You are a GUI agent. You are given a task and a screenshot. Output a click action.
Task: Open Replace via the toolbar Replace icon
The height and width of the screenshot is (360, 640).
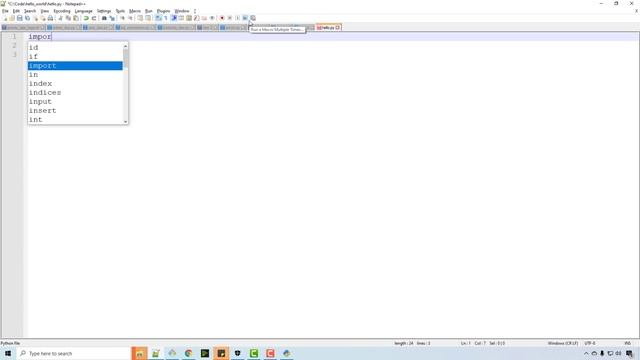coord(112,18)
